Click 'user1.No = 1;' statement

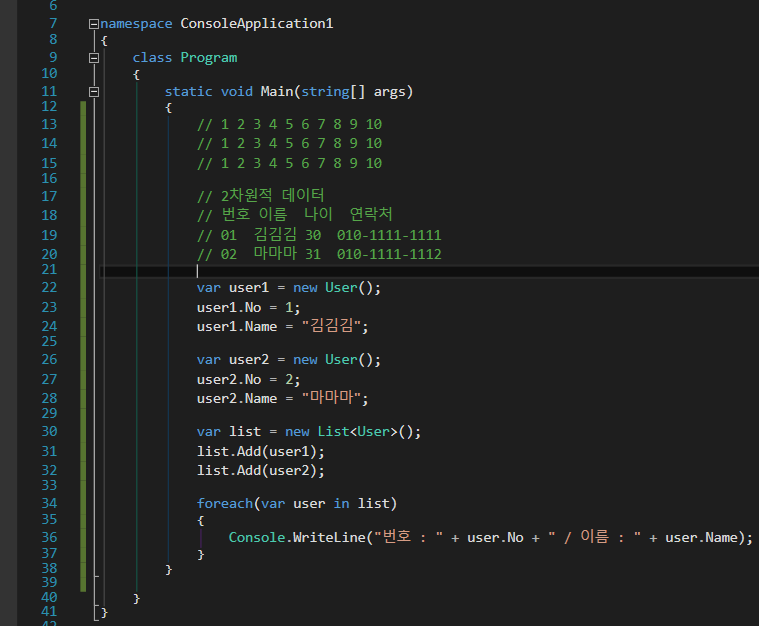[x=248, y=307]
